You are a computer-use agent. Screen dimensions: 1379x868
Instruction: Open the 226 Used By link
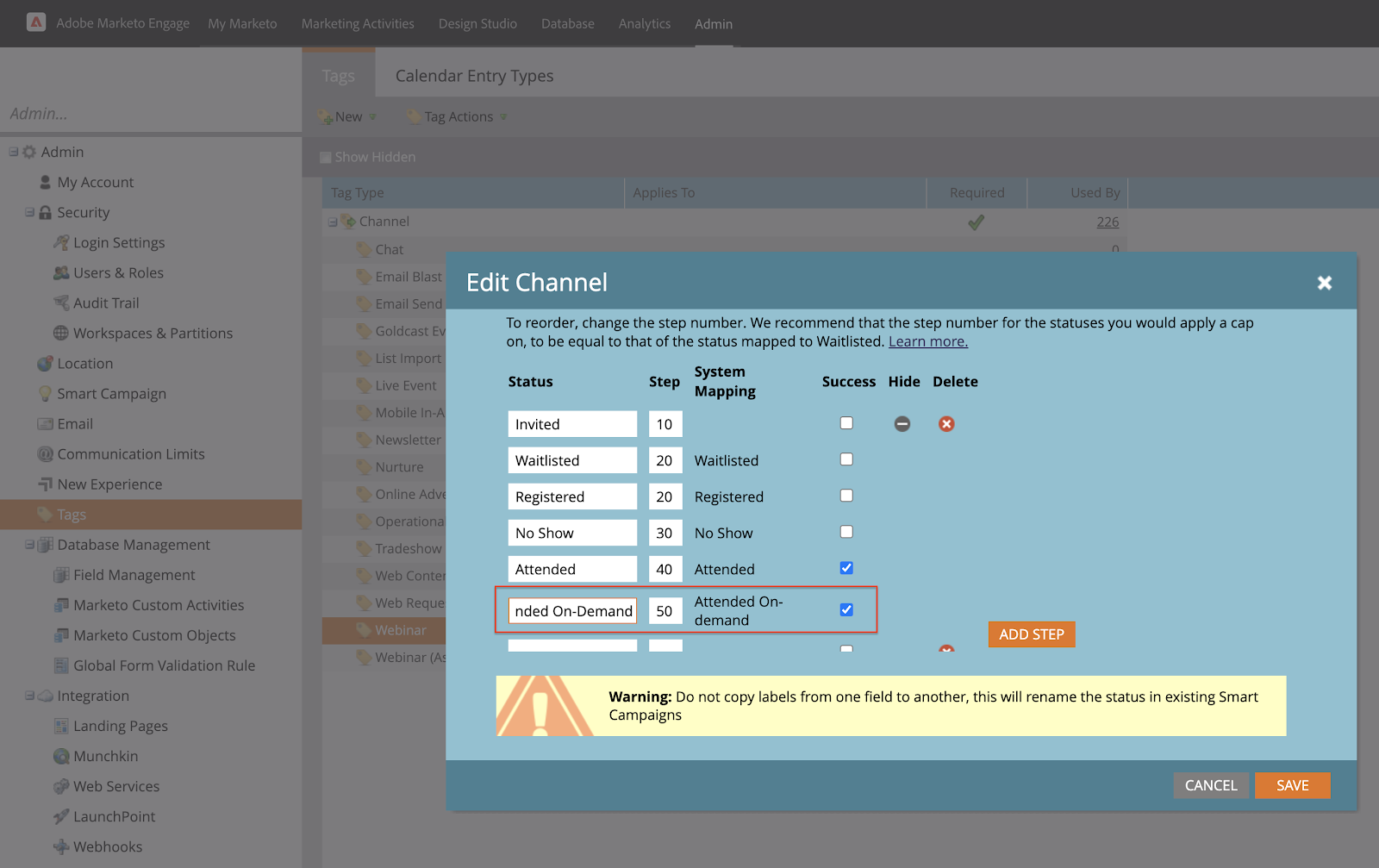tap(1108, 222)
